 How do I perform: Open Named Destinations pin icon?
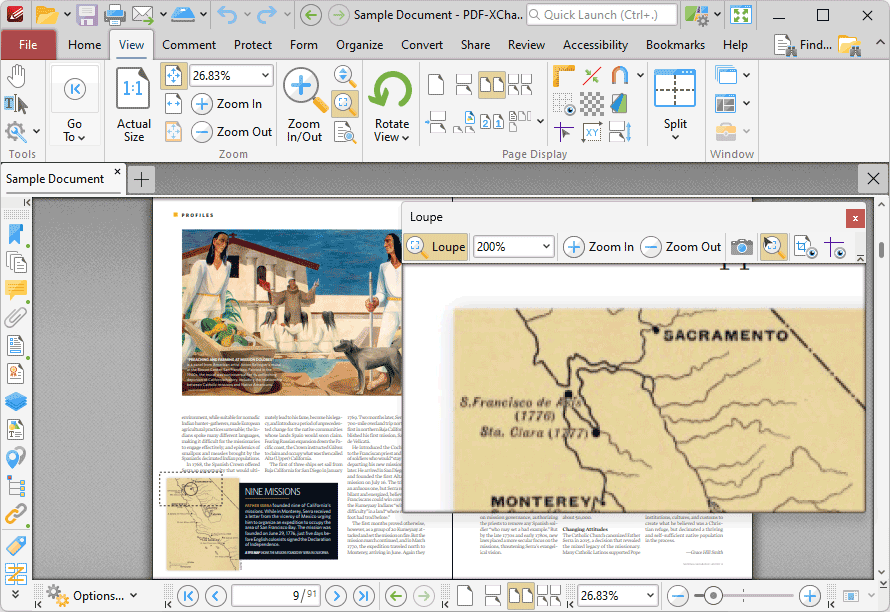tap(16, 458)
